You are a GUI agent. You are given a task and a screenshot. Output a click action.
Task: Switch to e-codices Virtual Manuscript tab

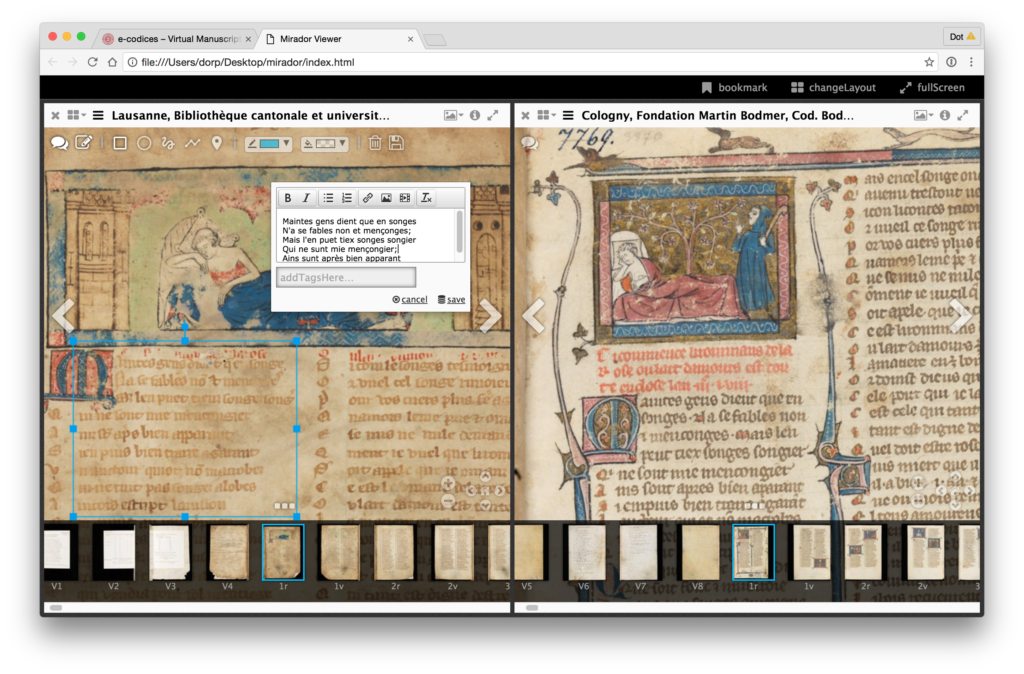click(178, 39)
